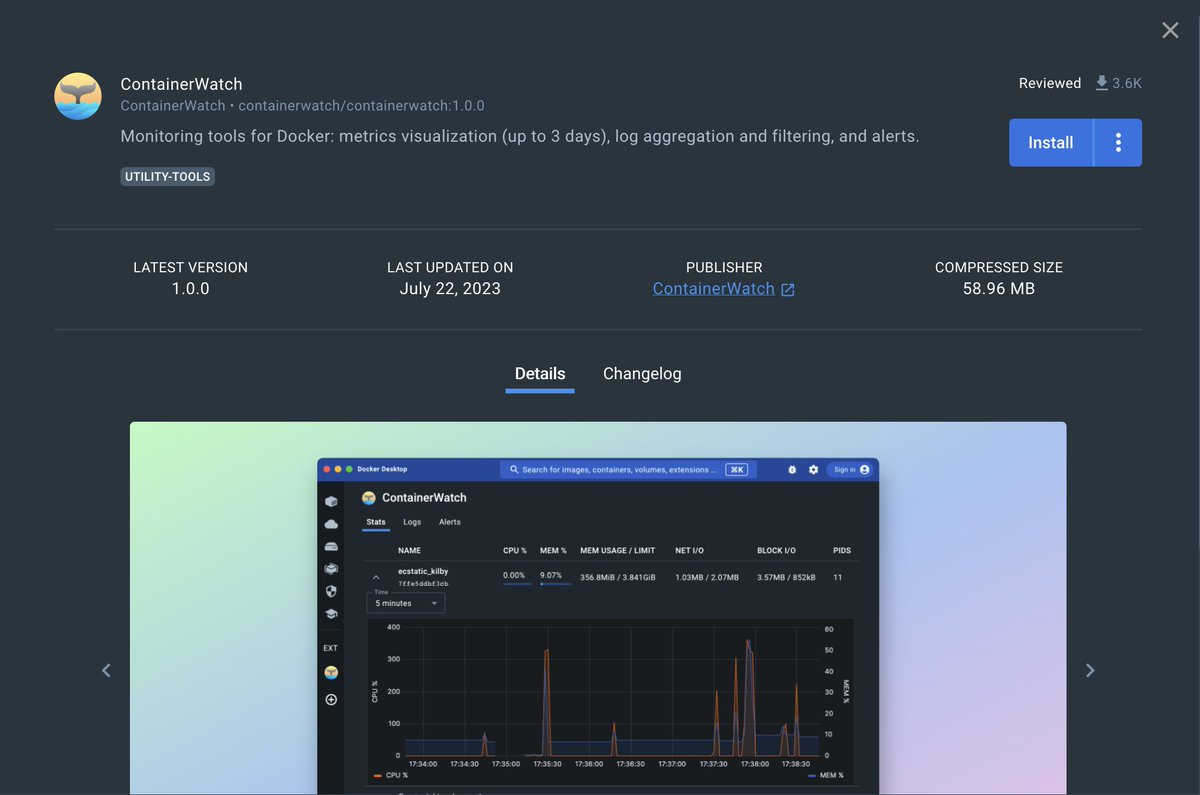1200x795 pixels.
Task: Click the shield icon in the sidebar
Action: [x=331, y=591]
